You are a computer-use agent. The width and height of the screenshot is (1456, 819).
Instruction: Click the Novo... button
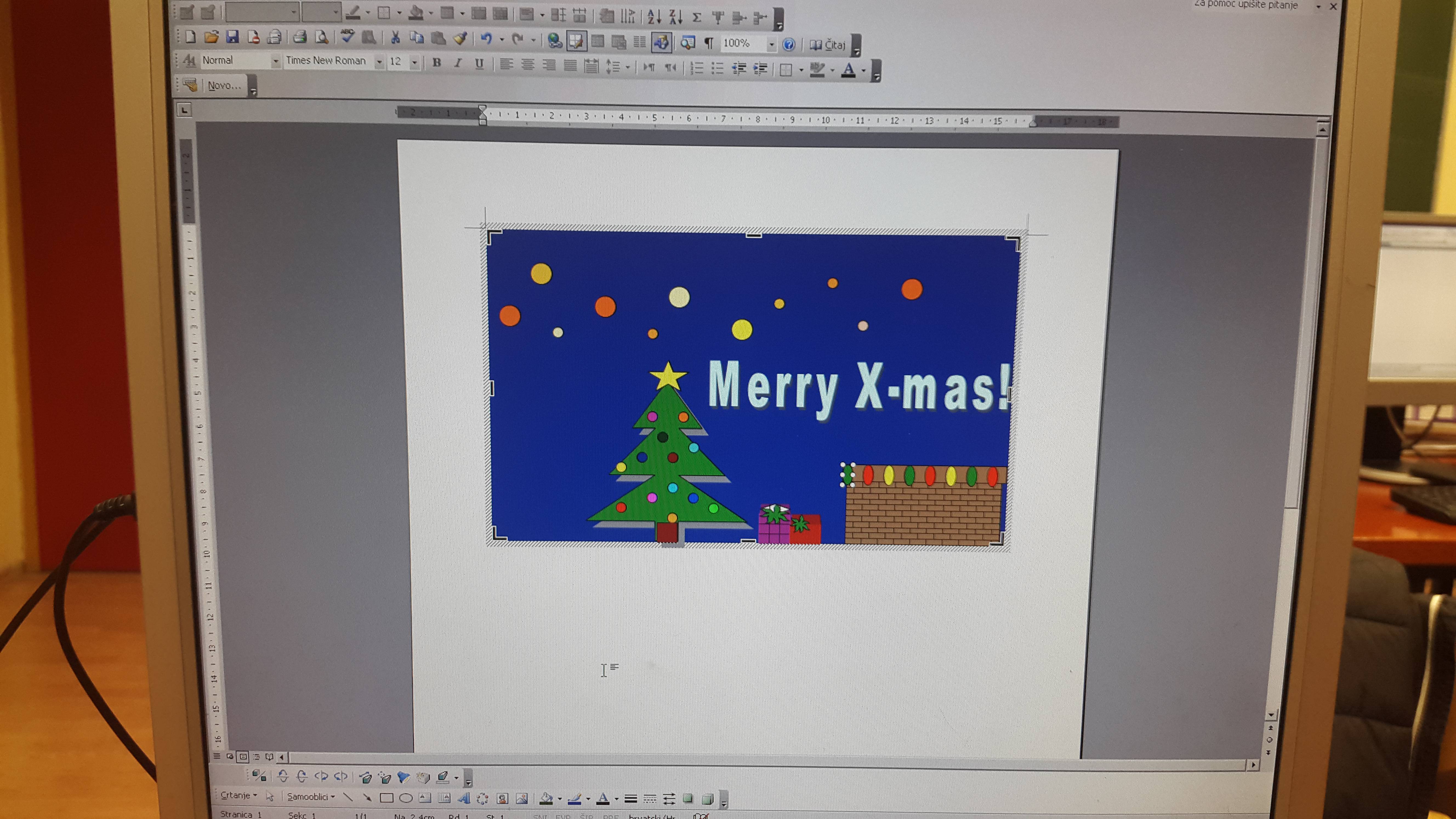point(224,85)
